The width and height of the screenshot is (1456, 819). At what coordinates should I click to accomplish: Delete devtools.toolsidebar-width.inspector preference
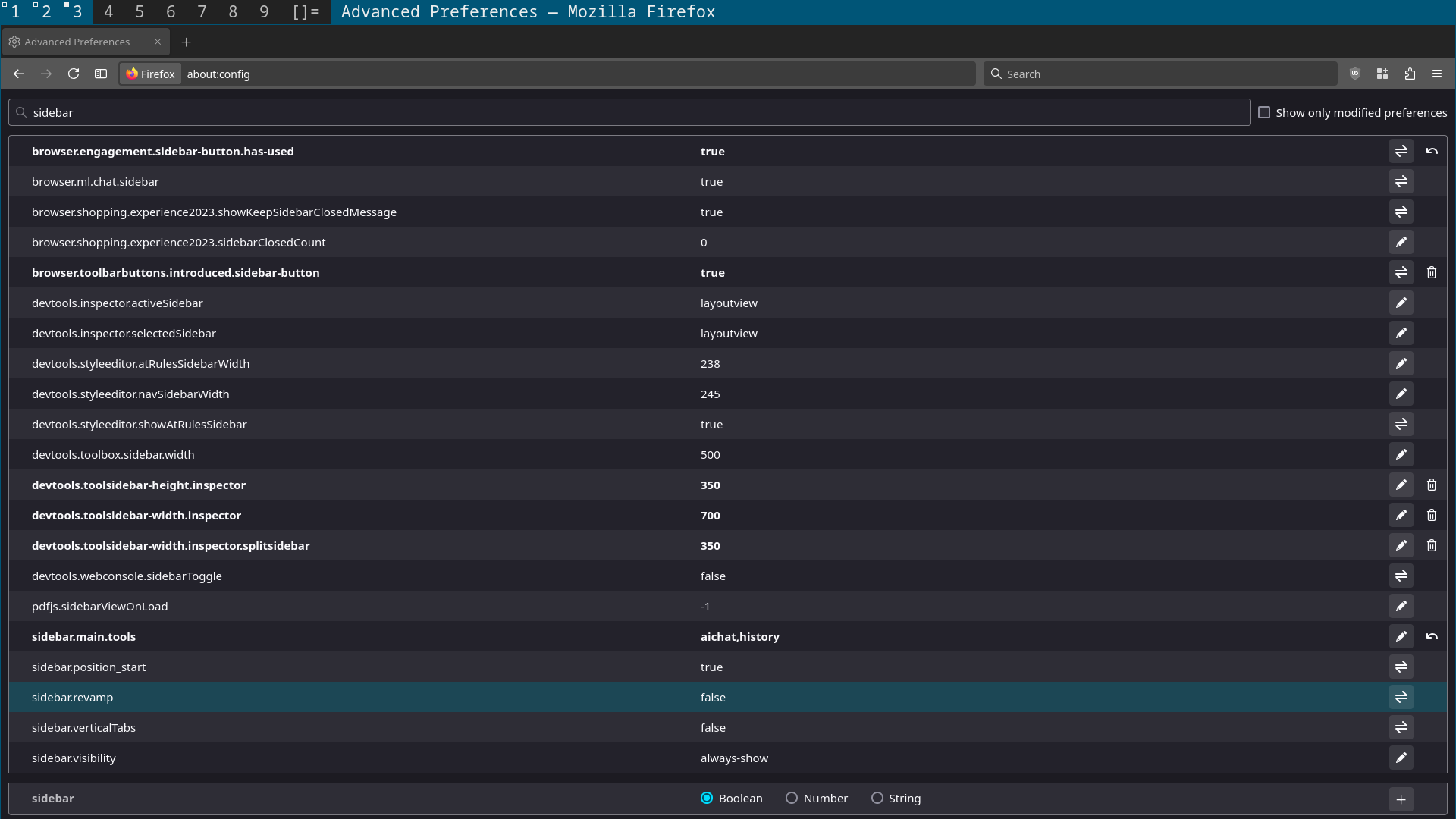point(1432,515)
